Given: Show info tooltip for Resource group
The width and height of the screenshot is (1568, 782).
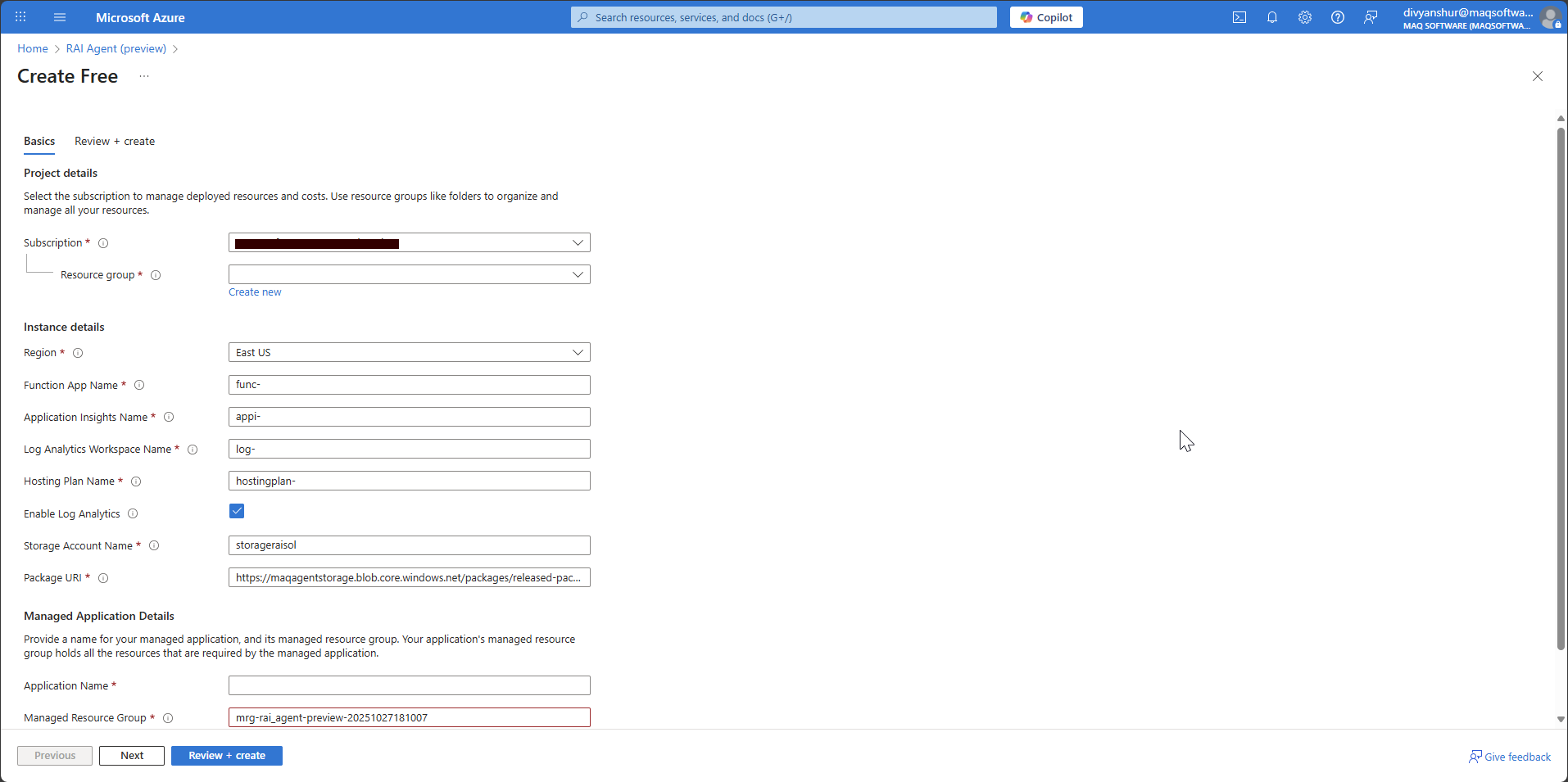Looking at the screenshot, I should click(x=156, y=275).
